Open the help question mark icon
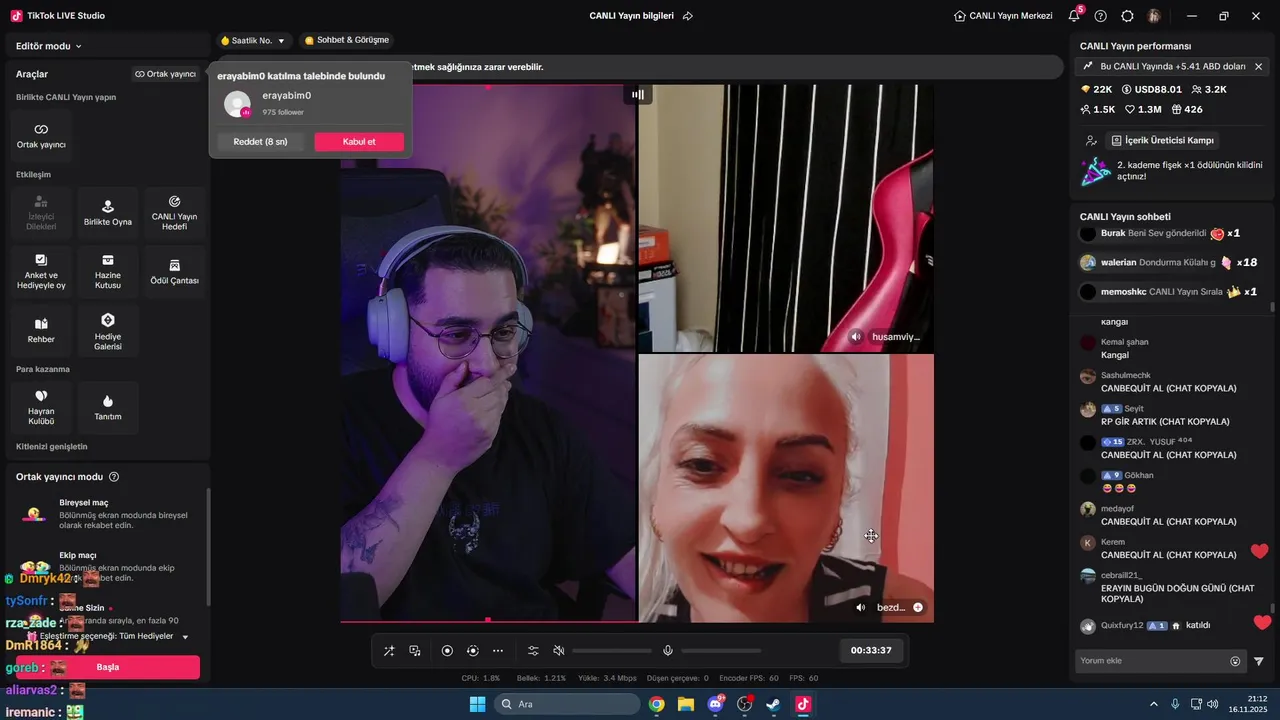The width and height of the screenshot is (1280, 720). (x=1101, y=16)
